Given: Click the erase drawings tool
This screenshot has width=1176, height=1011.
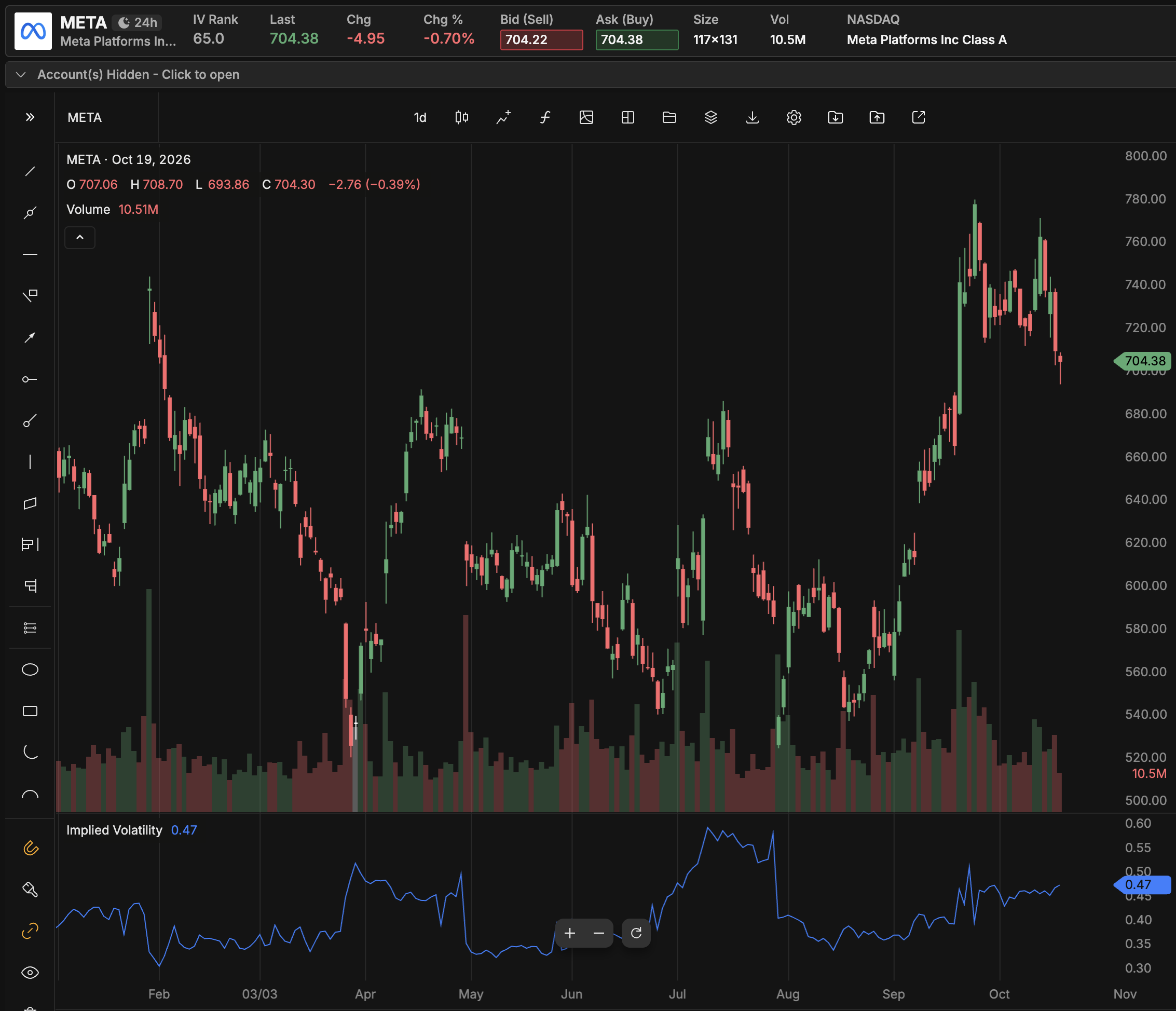Looking at the screenshot, I should pos(30,890).
